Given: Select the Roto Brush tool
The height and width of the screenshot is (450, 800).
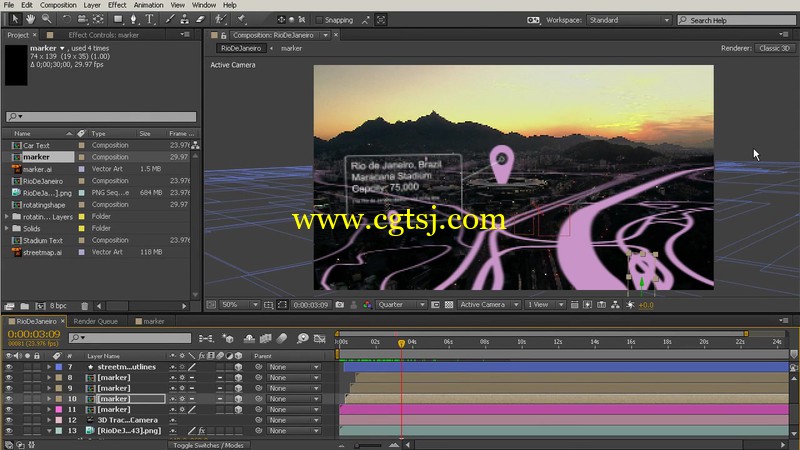Looking at the screenshot, I should 220,19.
